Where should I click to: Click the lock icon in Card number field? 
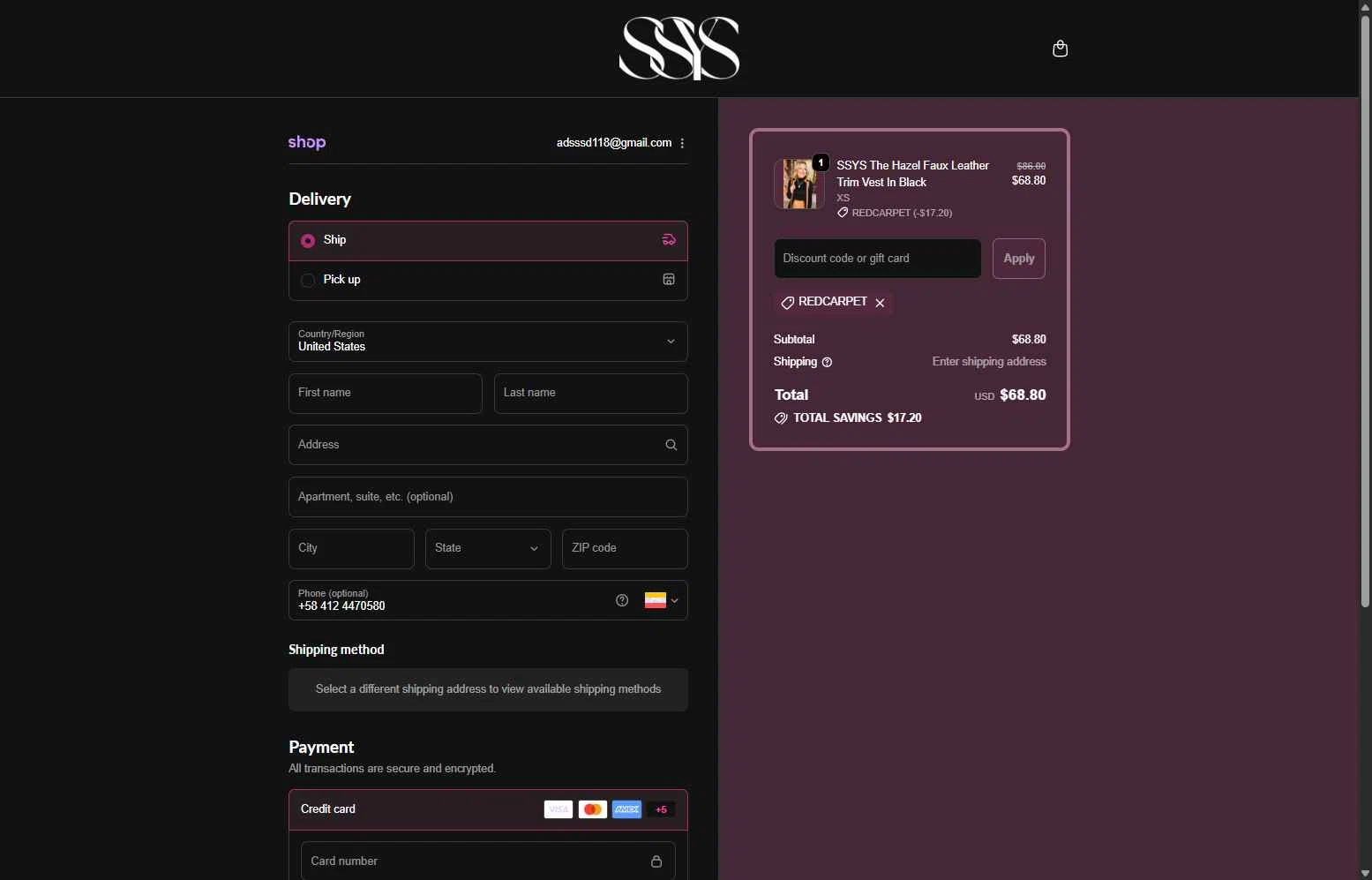tap(656, 861)
